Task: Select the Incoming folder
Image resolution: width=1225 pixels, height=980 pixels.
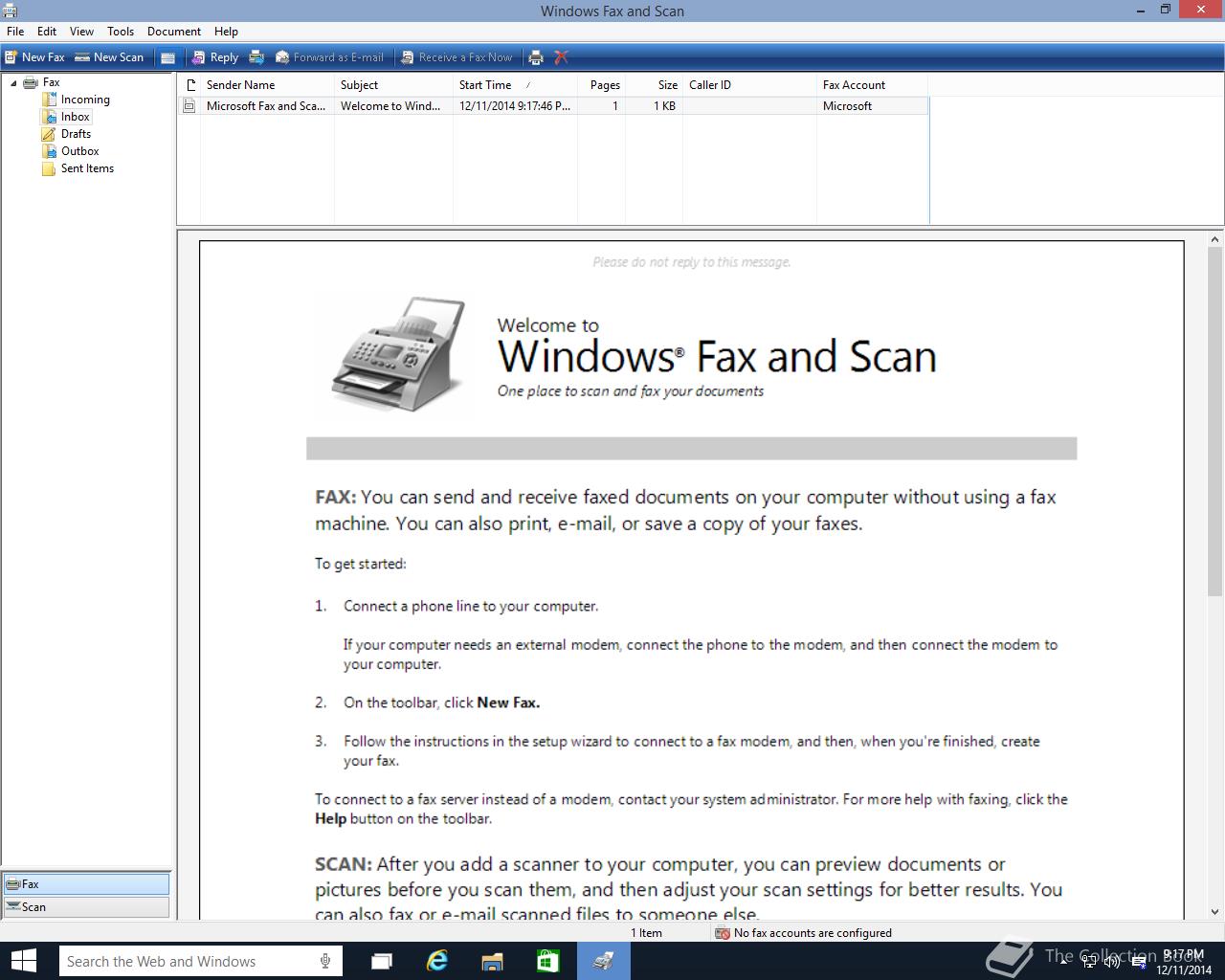Action: tap(85, 100)
